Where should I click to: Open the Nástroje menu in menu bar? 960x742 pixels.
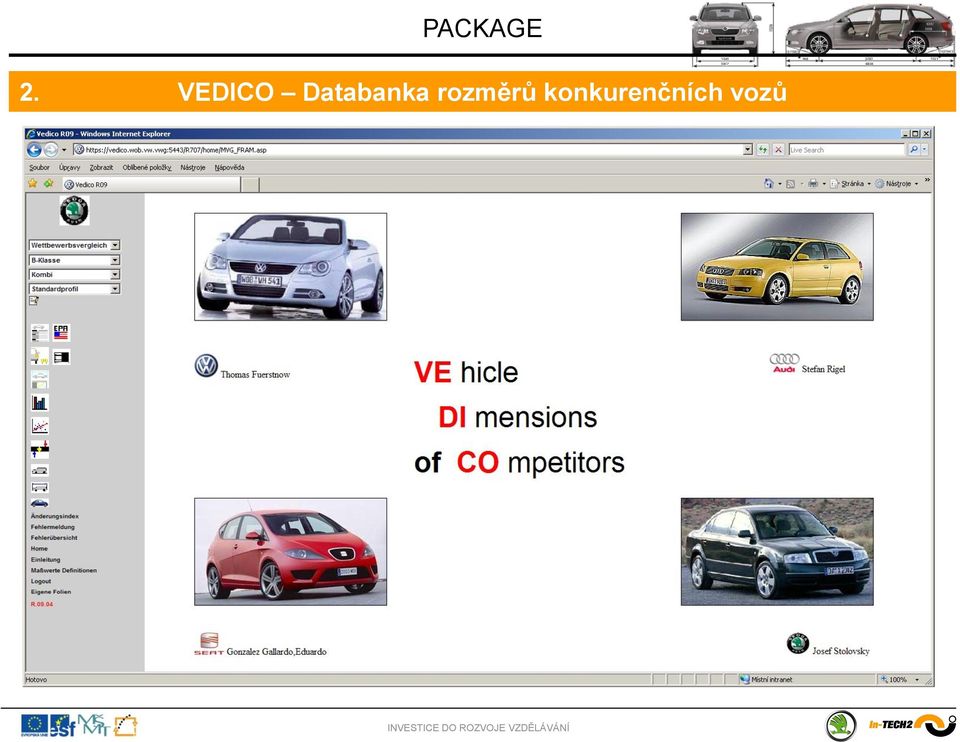tap(193, 167)
